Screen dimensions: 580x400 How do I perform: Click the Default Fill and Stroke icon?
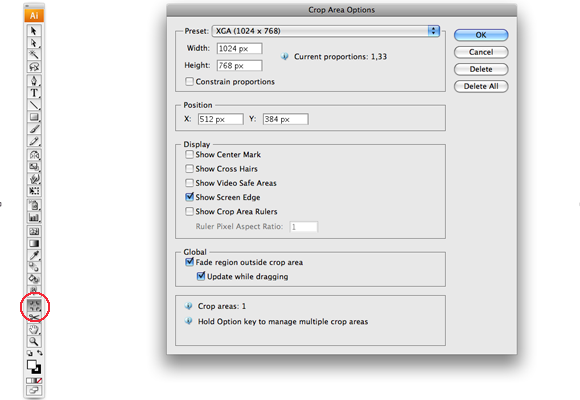(30, 353)
